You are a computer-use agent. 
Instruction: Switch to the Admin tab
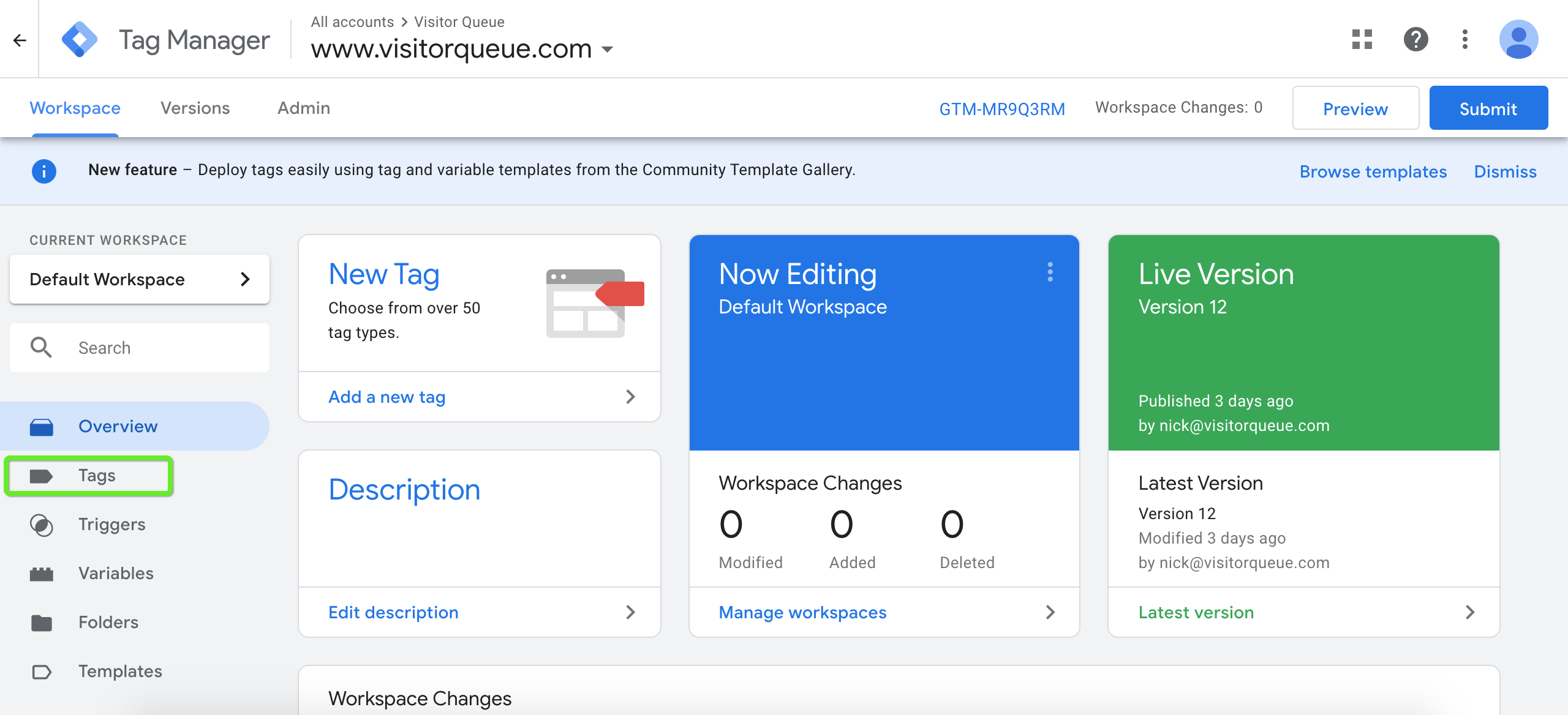[304, 108]
